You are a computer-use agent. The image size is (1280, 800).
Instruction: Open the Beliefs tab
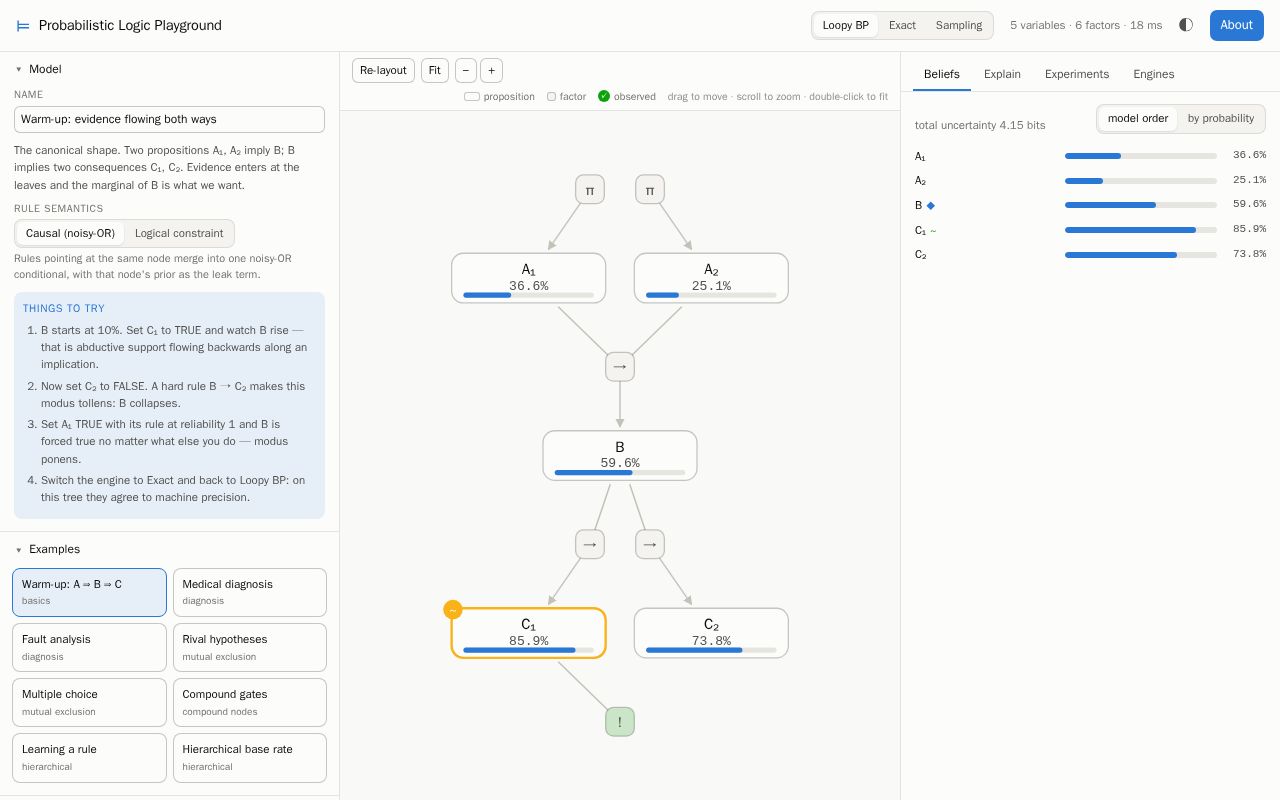tap(942, 74)
